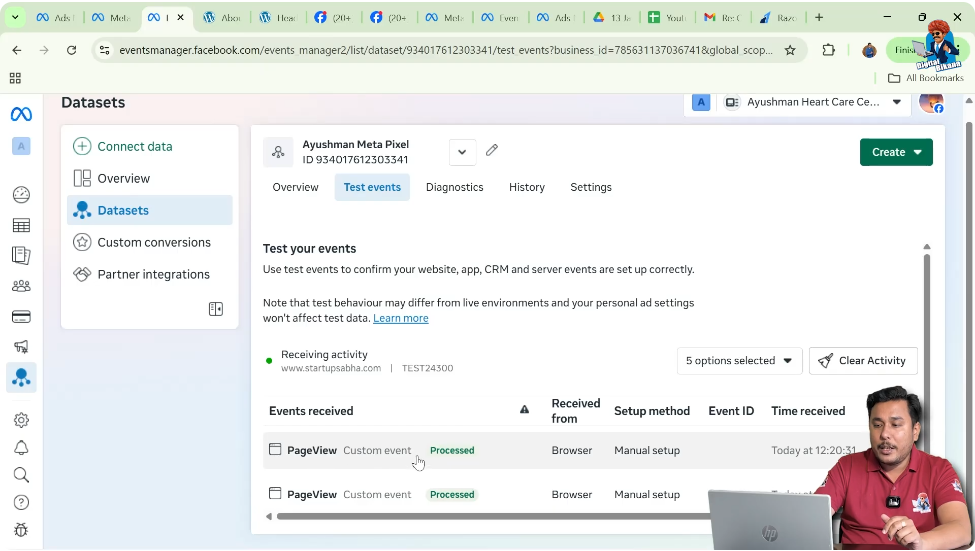Open Chrome apps grid icon
975x551 pixels.
(x=16, y=78)
